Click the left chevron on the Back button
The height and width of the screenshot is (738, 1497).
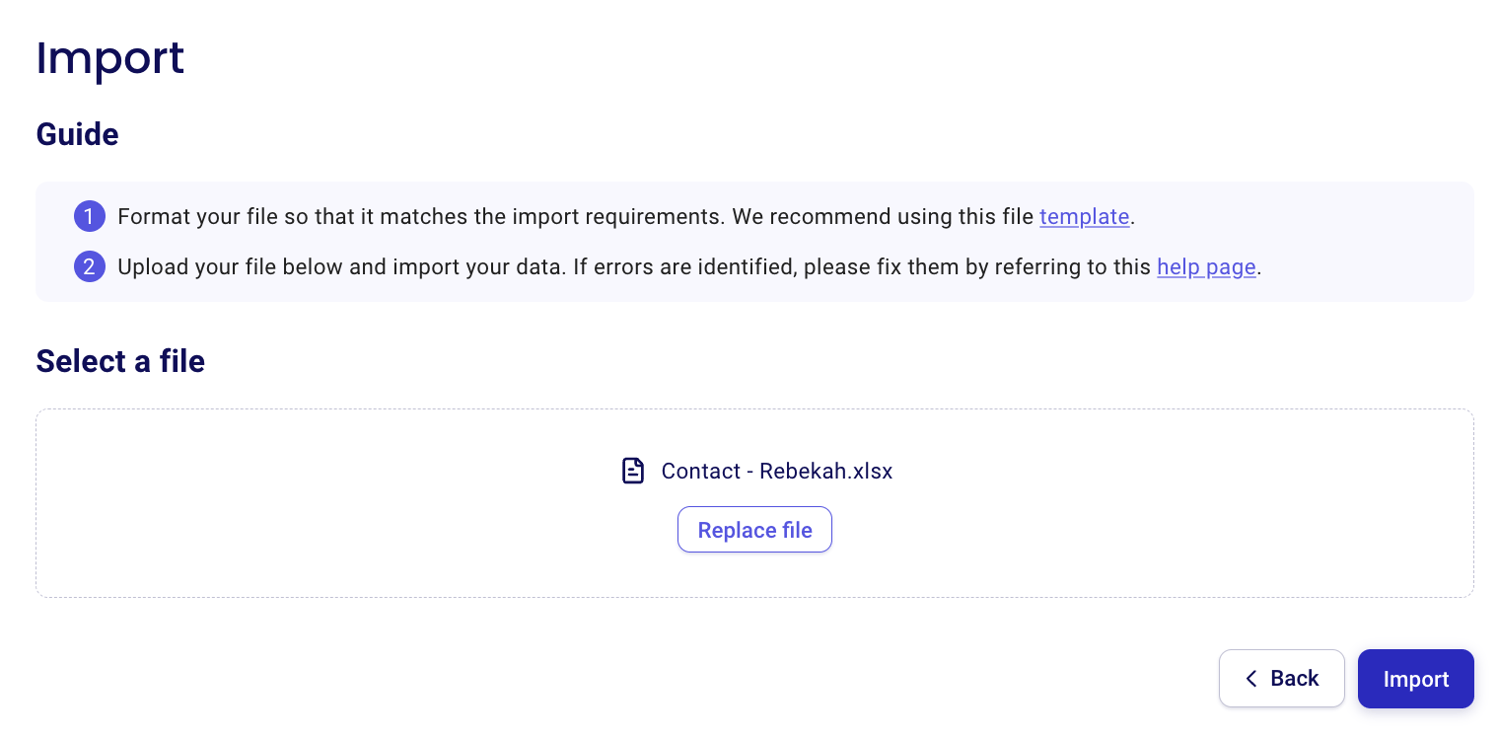pyautogui.click(x=1250, y=679)
